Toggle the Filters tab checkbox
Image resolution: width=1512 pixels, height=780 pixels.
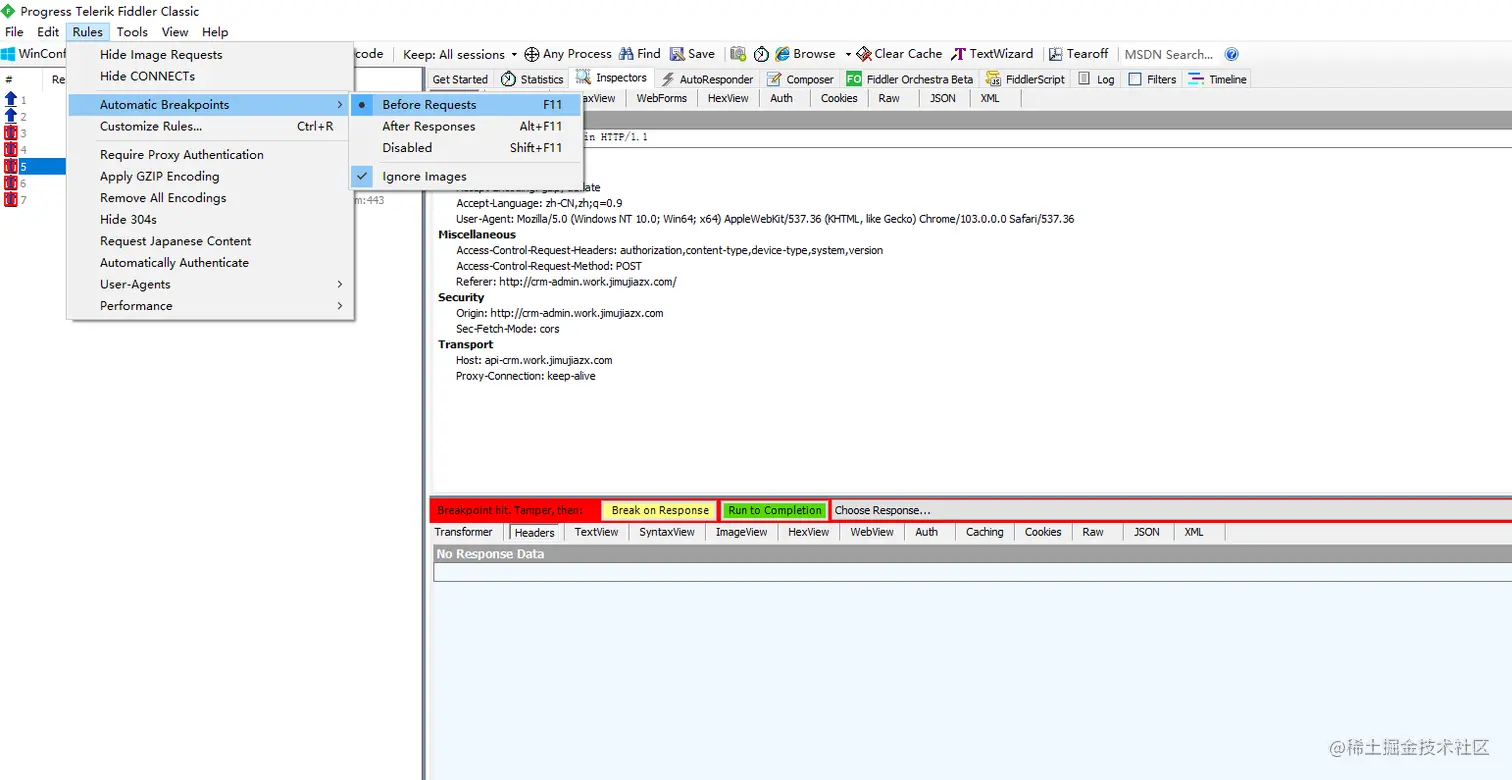coord(1135,79)
